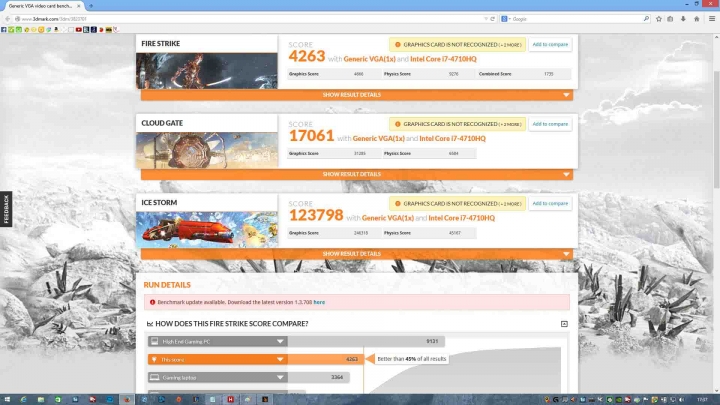Click the RUN DETAILS heading

pos(167,285)
